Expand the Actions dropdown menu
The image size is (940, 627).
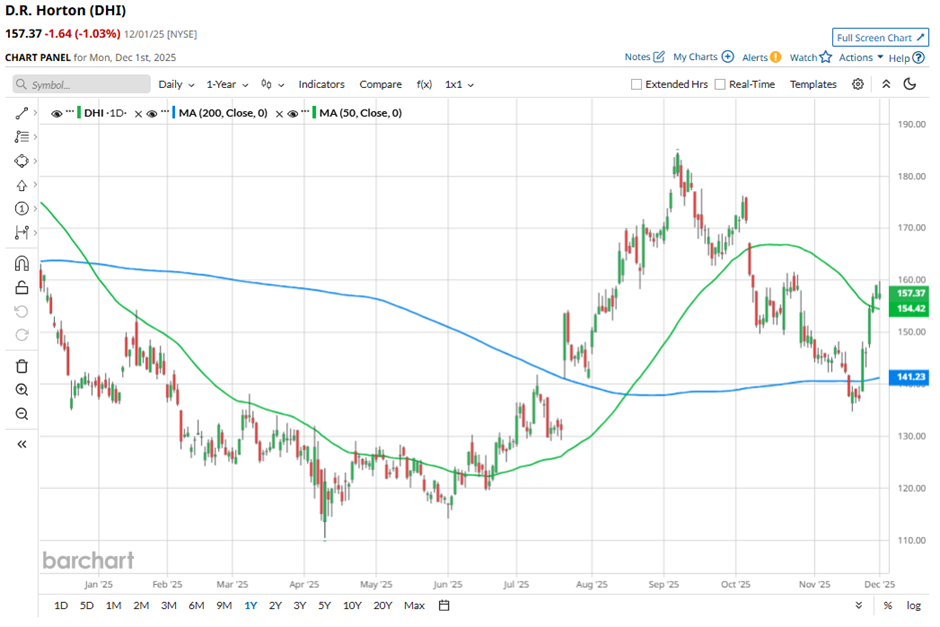click(861, 58)
